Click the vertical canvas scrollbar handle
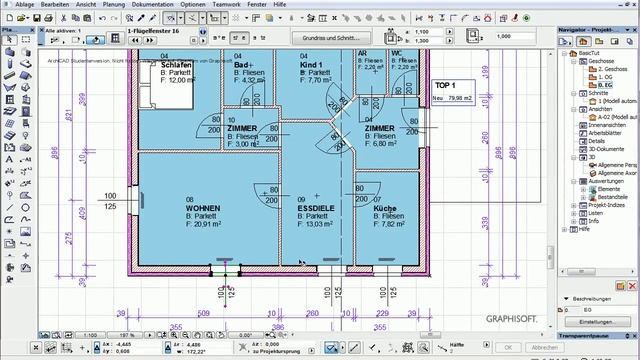The height and width of the screenshot is (360, 640). 550,258
